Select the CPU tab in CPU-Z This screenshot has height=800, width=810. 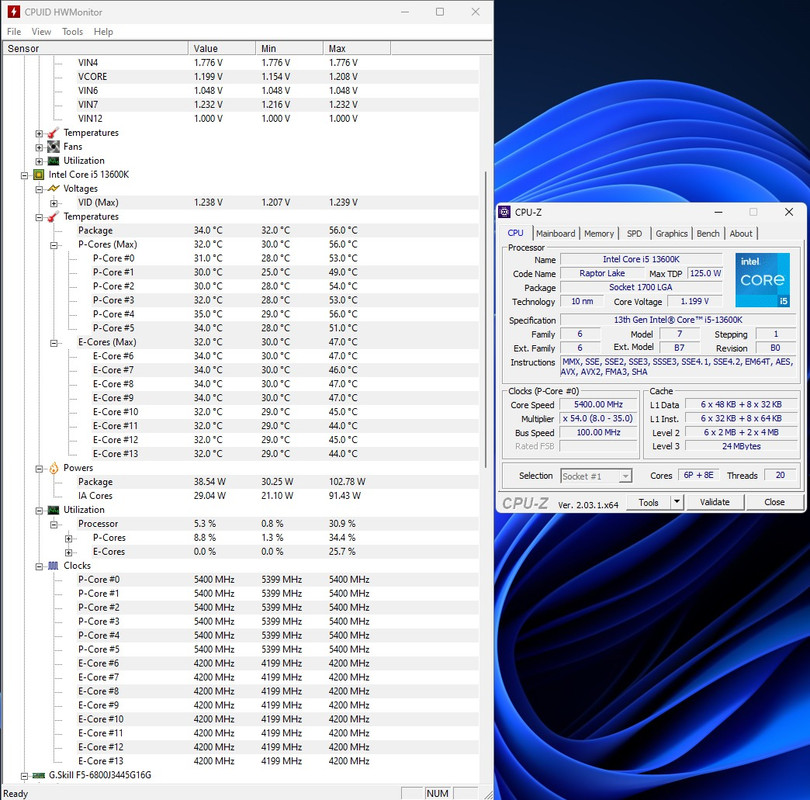pos(516,233)
